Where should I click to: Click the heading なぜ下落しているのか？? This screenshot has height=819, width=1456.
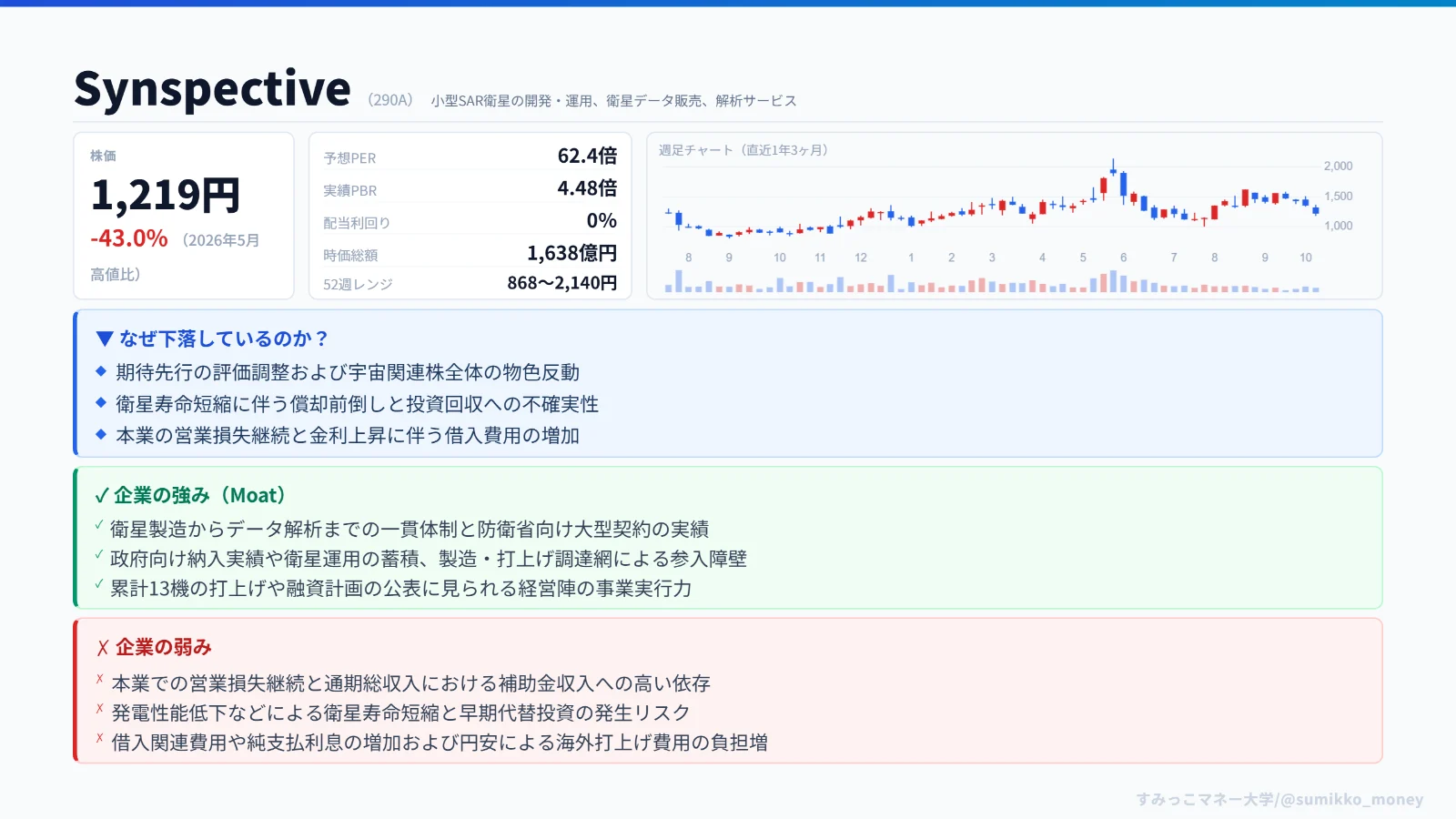224,339
